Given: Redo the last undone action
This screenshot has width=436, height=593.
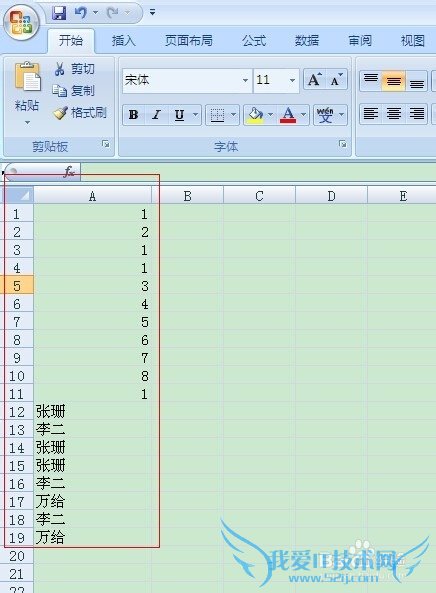Looking at the screenshot, I should click(x=113, y=13).
